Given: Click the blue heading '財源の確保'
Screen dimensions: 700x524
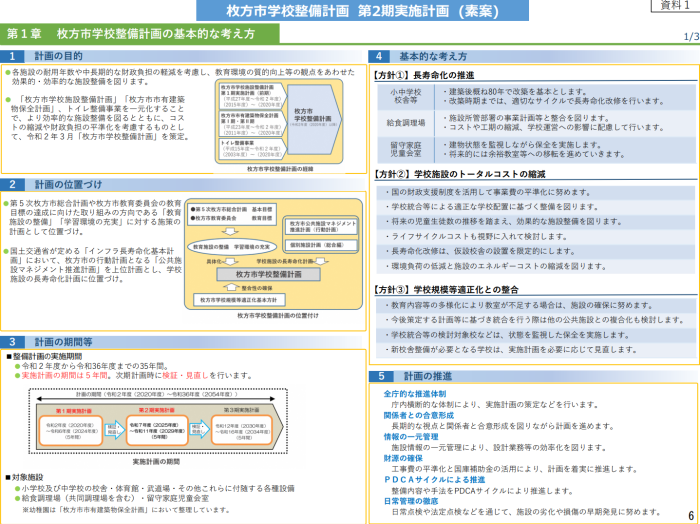Looking at the screenshot, I should coord(403,458).
